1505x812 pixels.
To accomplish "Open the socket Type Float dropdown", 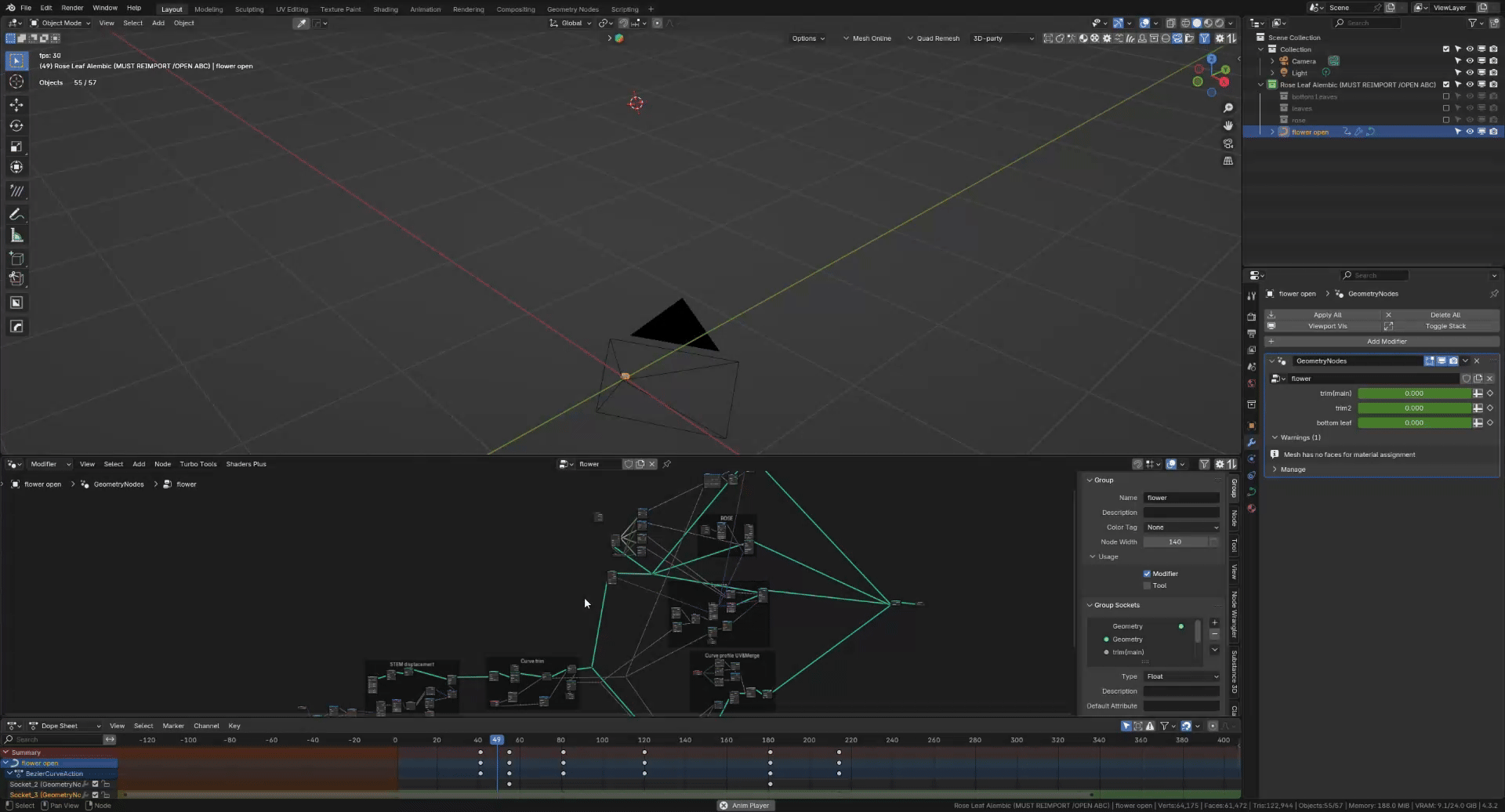I will tap(1181, 676).
